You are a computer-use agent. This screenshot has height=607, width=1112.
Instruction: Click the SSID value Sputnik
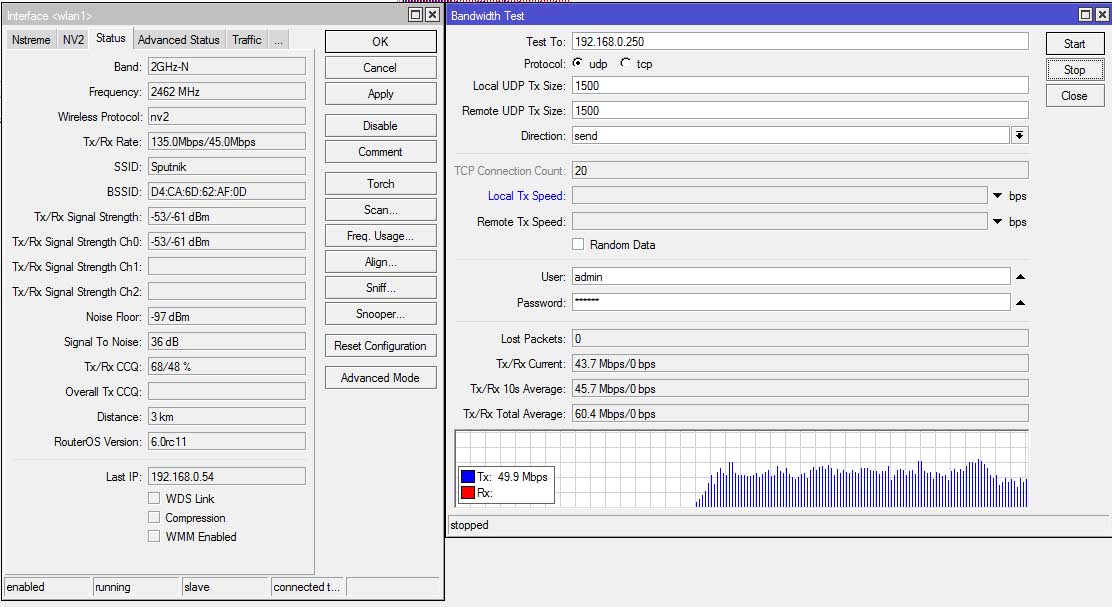tap(227, 167)
